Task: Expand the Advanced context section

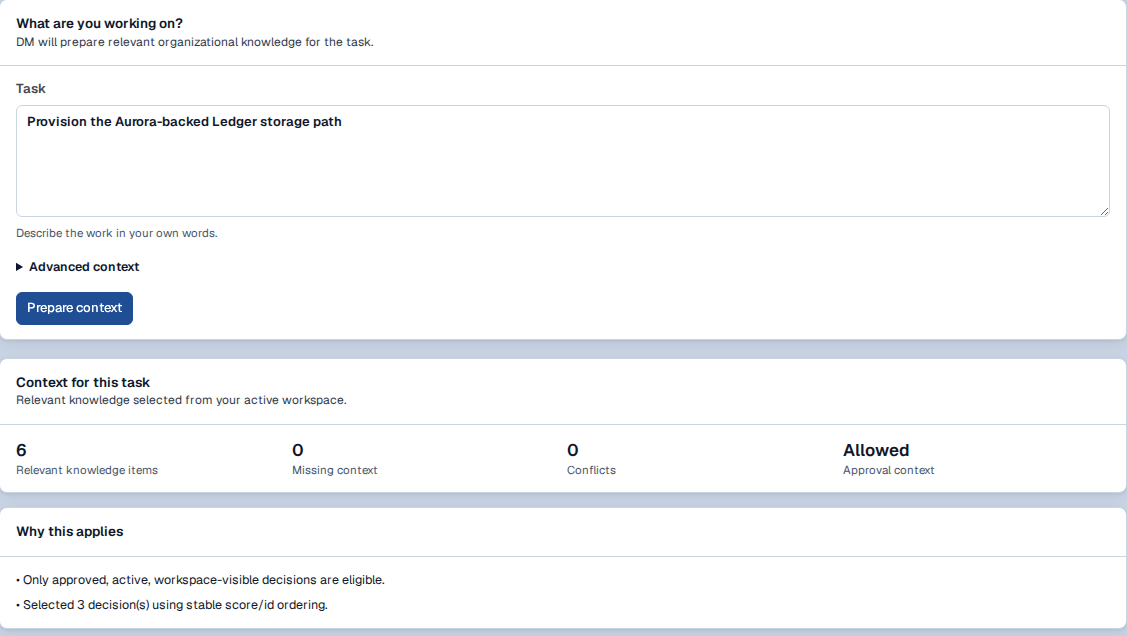Action: [x=78, y=267]
